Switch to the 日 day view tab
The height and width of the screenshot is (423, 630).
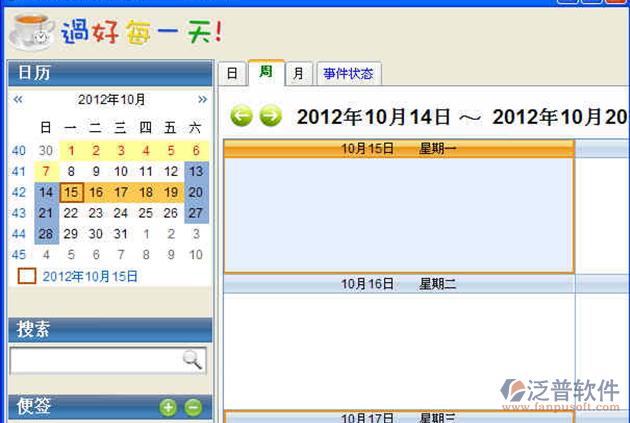[x=232, y=74]
